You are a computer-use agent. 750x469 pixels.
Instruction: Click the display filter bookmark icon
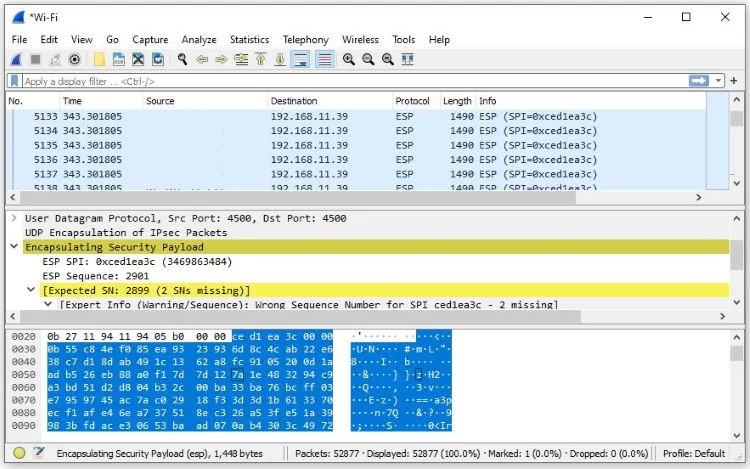15,81
